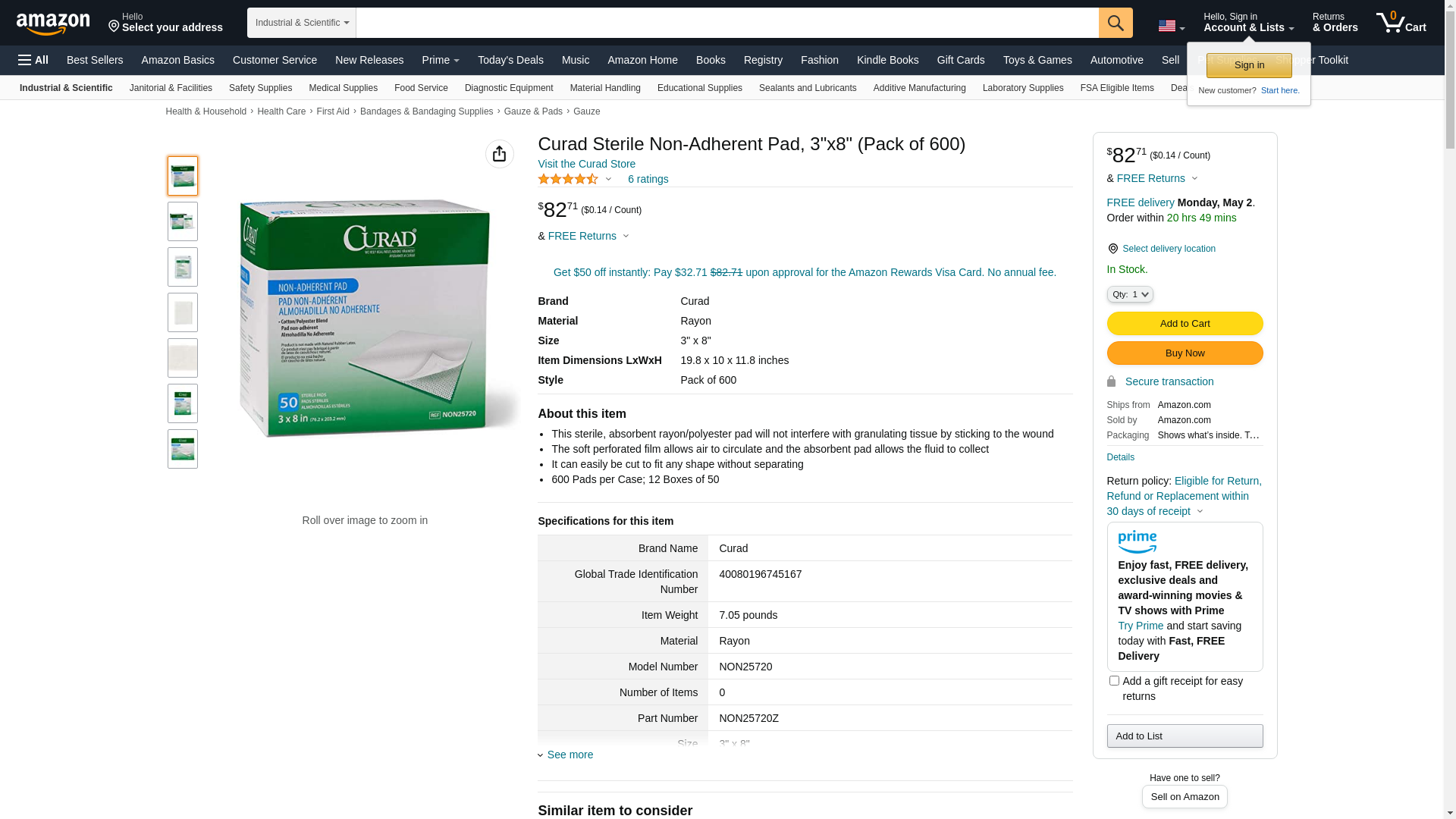The image size is (1456, 819).
Task: Click the Amazon logo
Action: pyautogui.click(x=53, y=24)
